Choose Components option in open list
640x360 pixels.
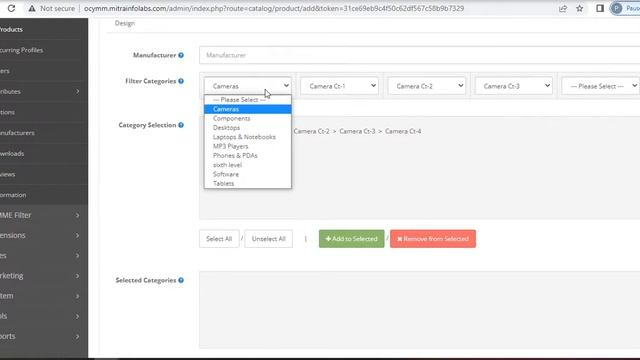(248, 118)
